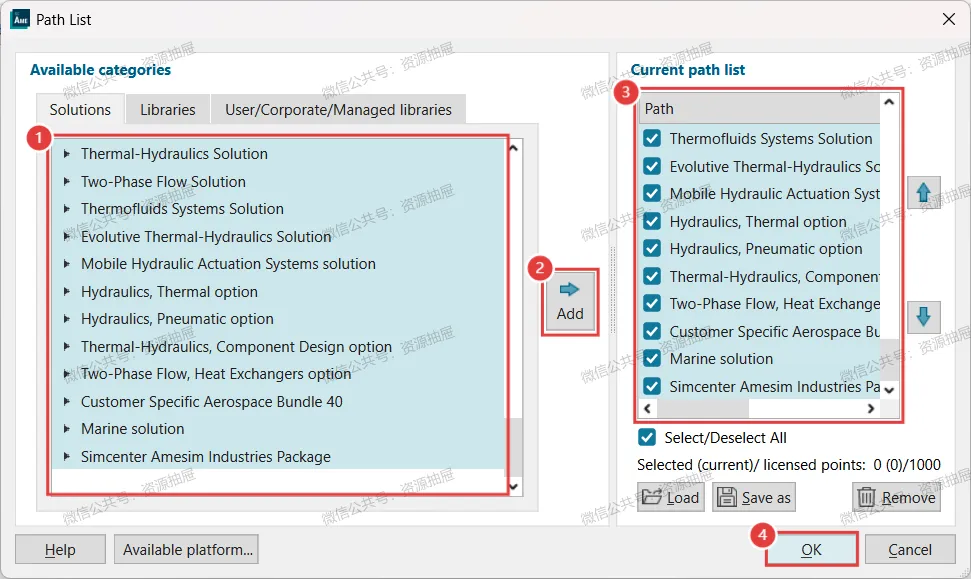Viewport: 971px width, 579px height.
Task: Expand Marine solution tree node
Action: tap(66, 429)
